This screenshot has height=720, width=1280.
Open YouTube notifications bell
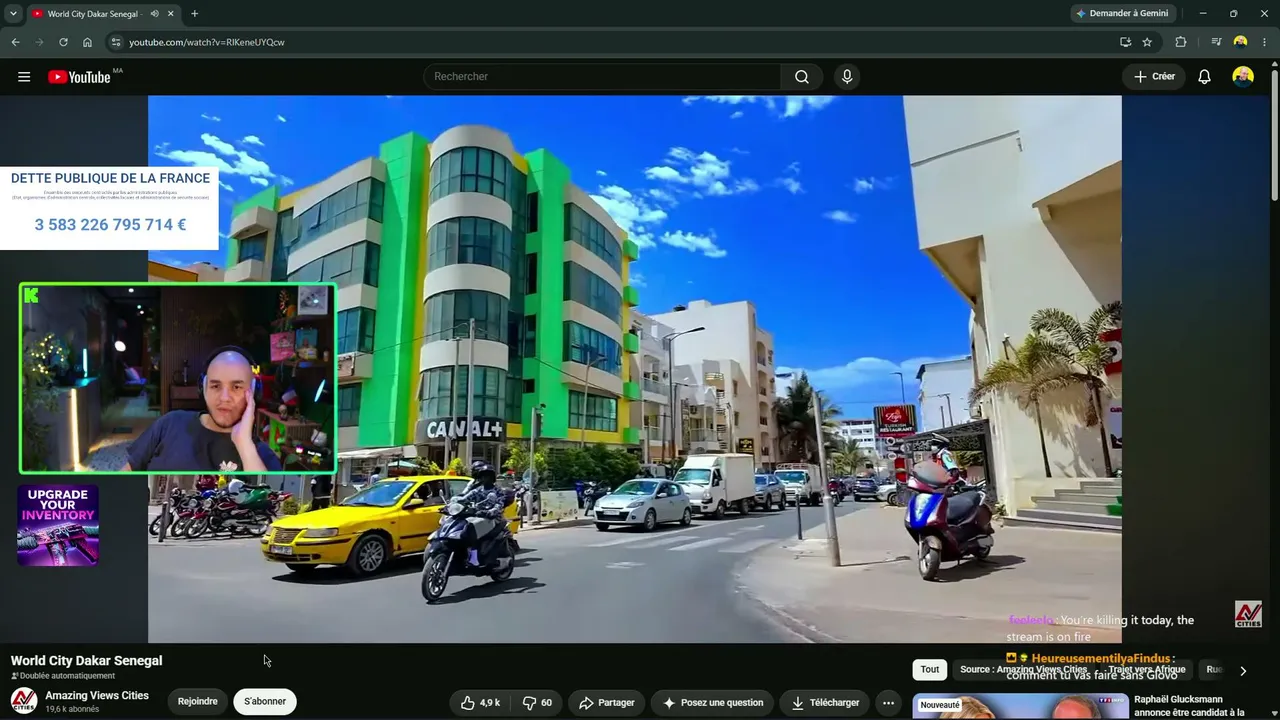(1204, 77)
